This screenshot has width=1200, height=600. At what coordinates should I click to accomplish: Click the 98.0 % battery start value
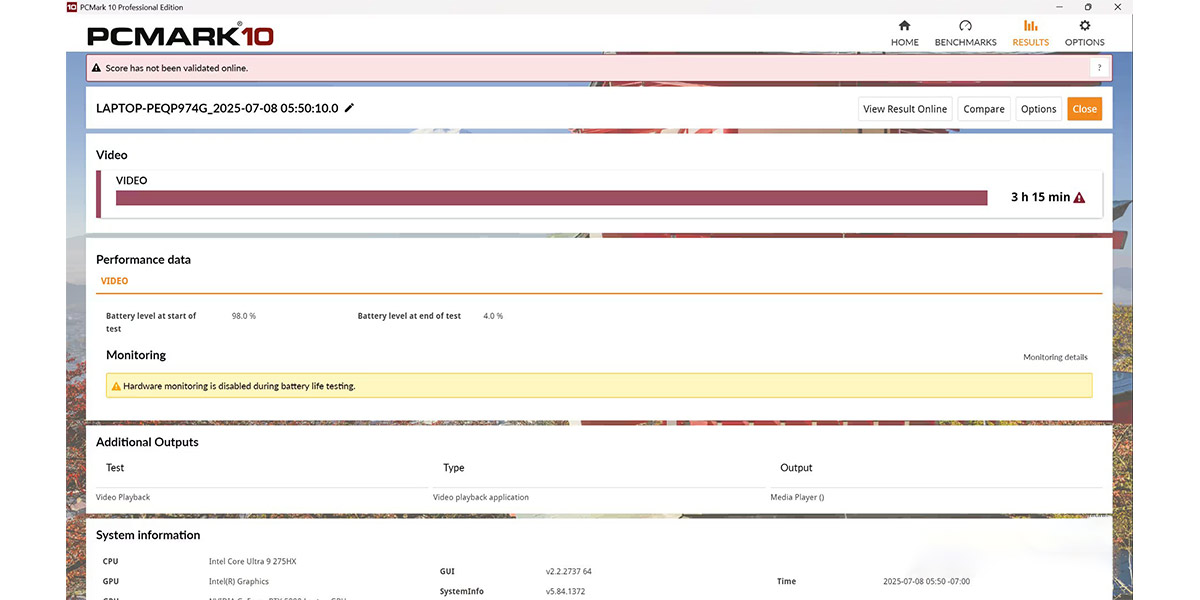(244, 316)
